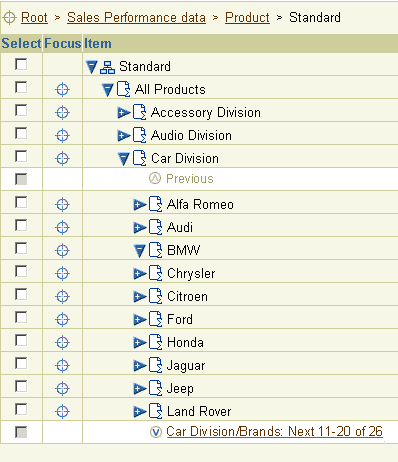Click the focus icon beside Jaguar
This screenshot has height=462, width=398.
(62, 365)
